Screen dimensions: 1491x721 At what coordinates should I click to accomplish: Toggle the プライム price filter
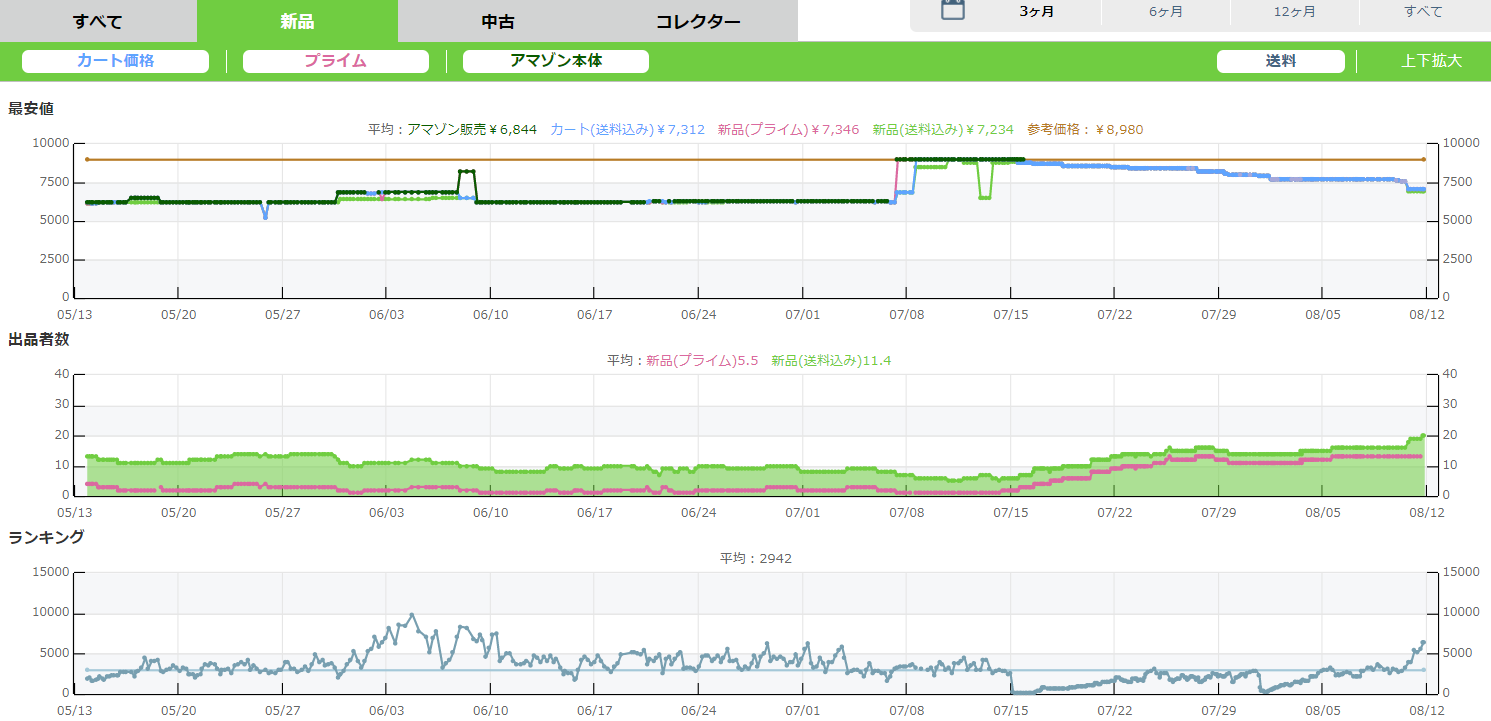(x=335, y=61)
